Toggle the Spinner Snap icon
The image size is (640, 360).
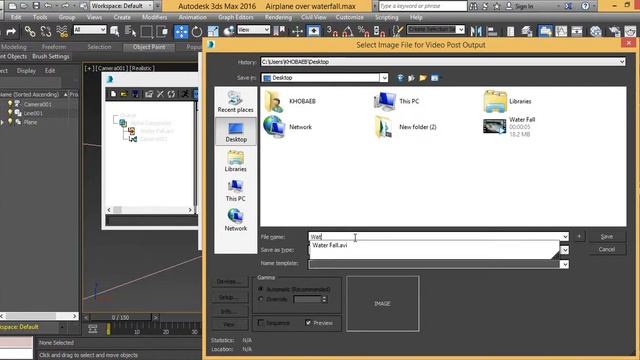coord(379,31)
